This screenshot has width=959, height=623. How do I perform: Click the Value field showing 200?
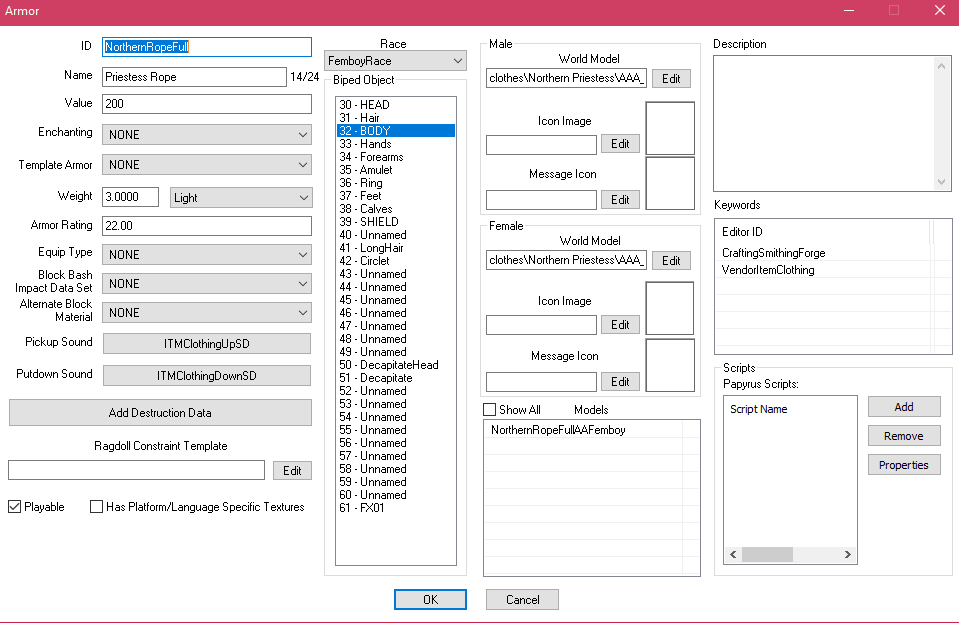207,103
